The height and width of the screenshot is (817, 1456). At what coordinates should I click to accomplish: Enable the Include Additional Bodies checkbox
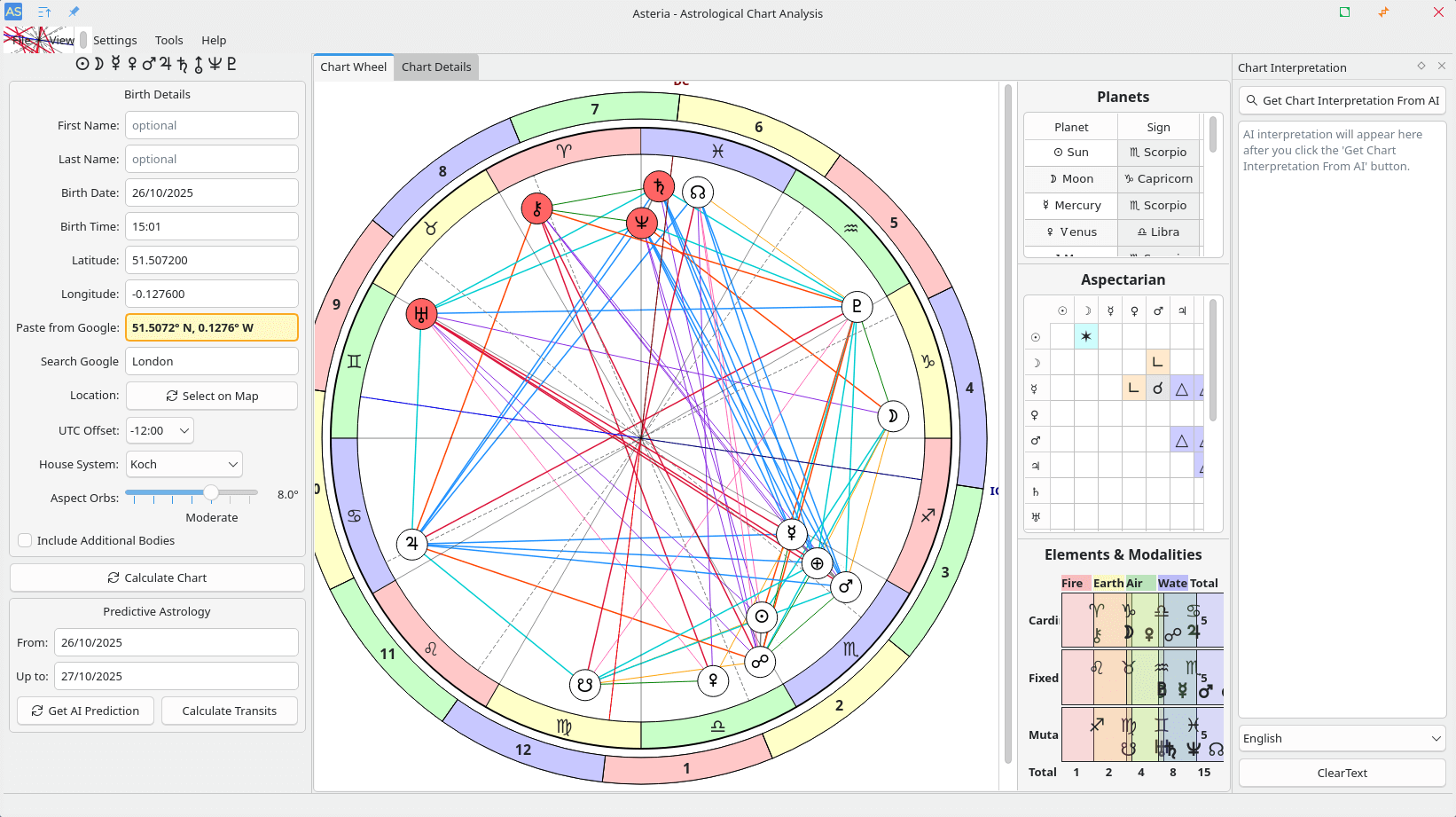(26, 540)
